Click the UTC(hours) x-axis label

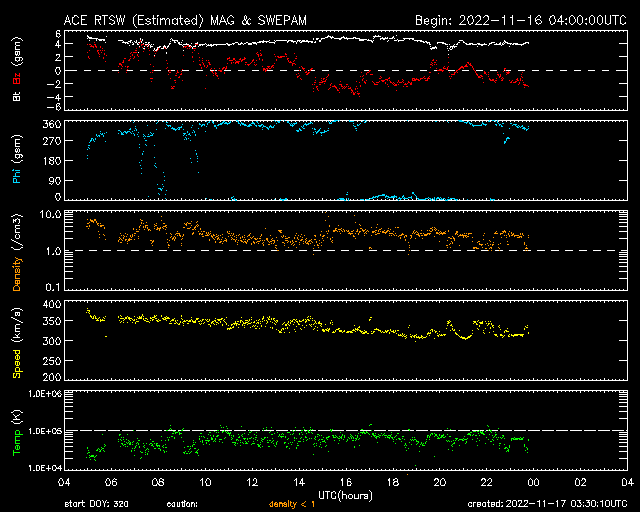[345, 496]
